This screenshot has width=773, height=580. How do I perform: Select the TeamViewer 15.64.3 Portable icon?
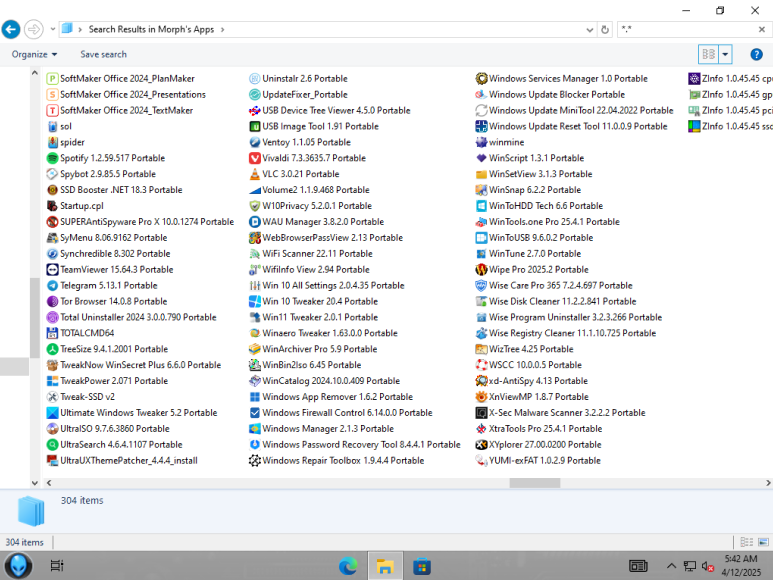pyautogui.click(x=52, y=270)
